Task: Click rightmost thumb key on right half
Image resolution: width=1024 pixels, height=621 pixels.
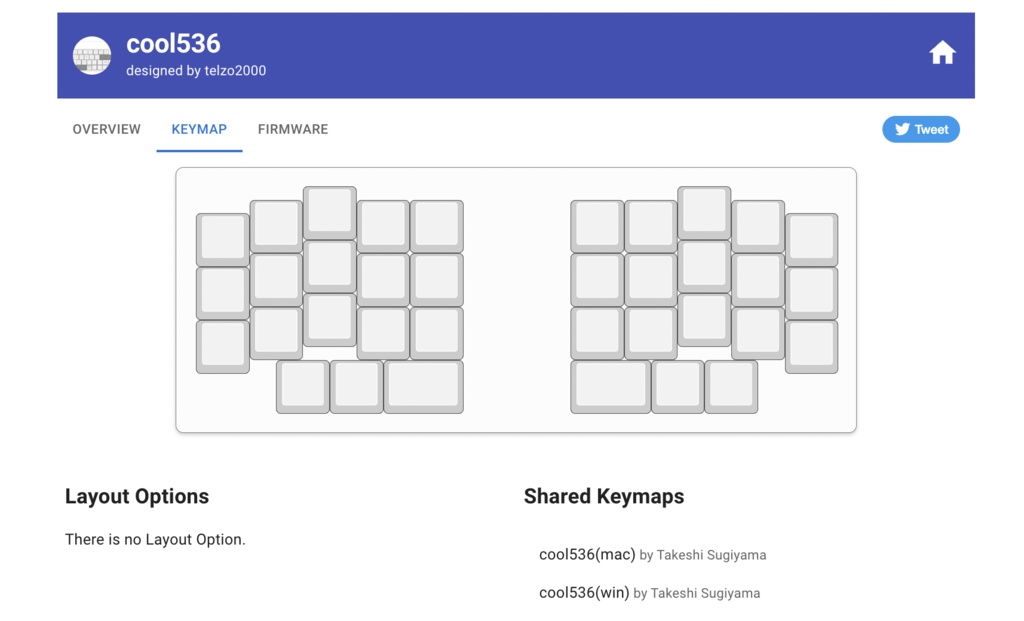Action: 731,386
